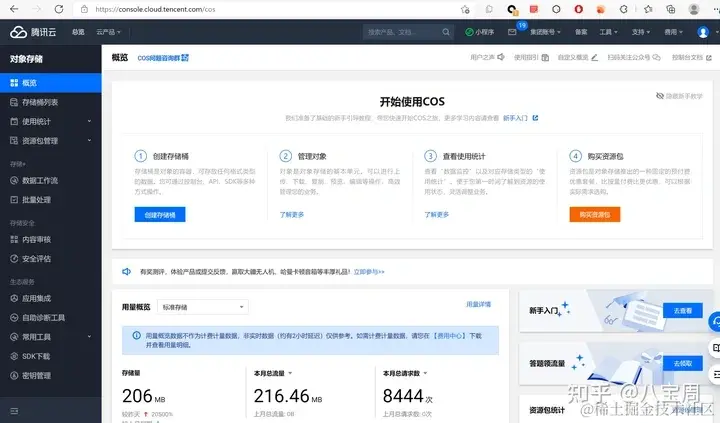The width and height of the screenshot is (720, 423).
Task: Click the Tencent Cloud logo
Action: 33,32
